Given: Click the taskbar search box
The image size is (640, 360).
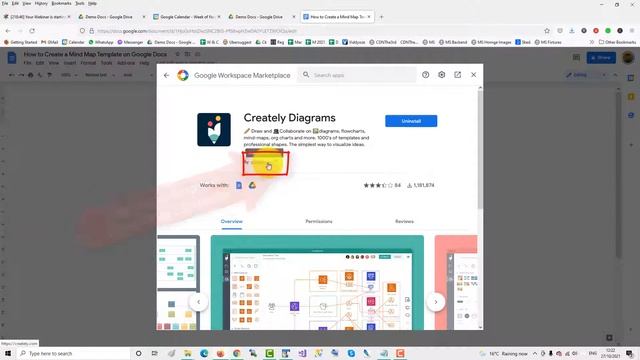Looking at the screenshot, I should [73, 353].
